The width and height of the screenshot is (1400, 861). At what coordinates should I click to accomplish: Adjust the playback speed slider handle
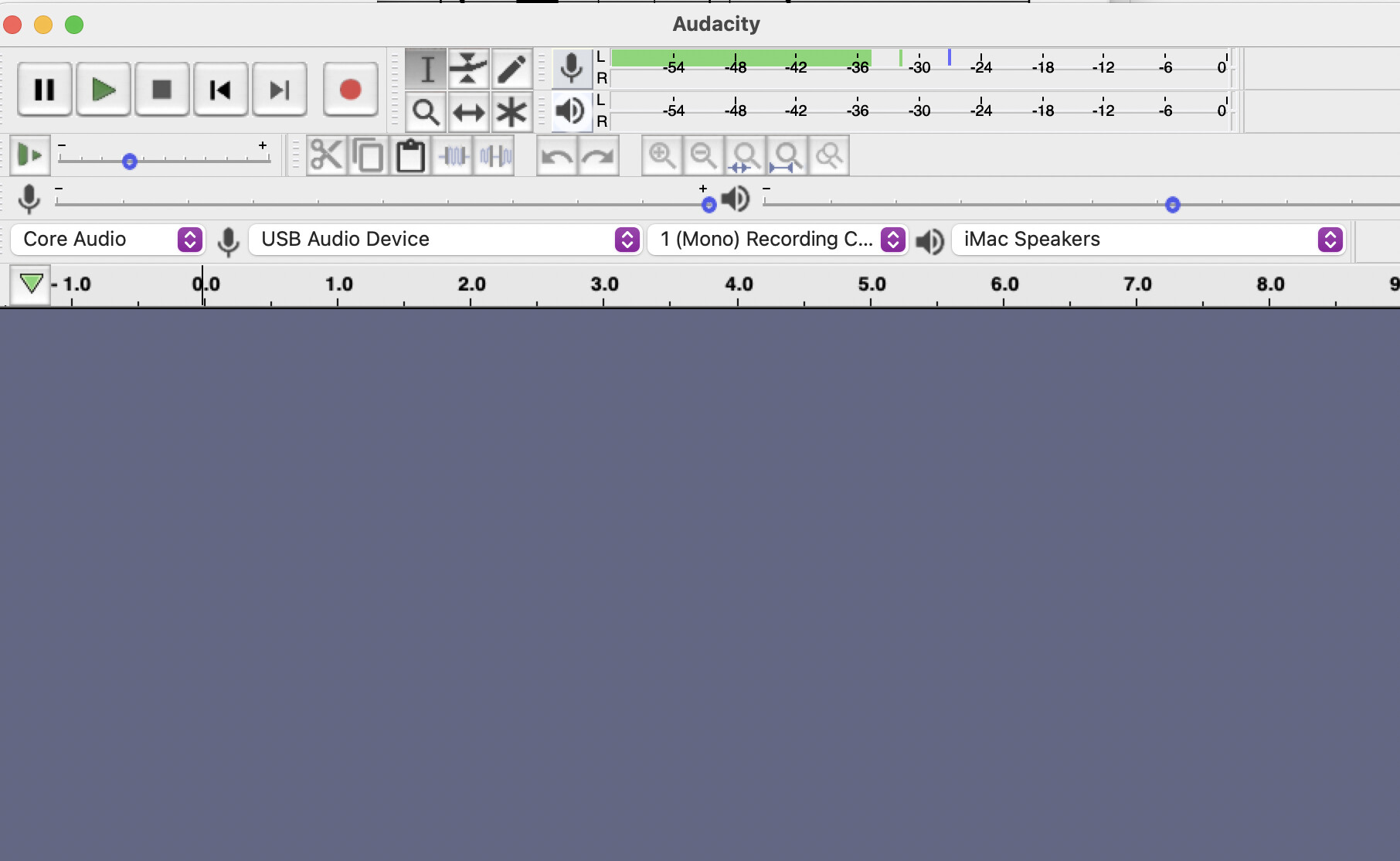[x=130, y=162]
